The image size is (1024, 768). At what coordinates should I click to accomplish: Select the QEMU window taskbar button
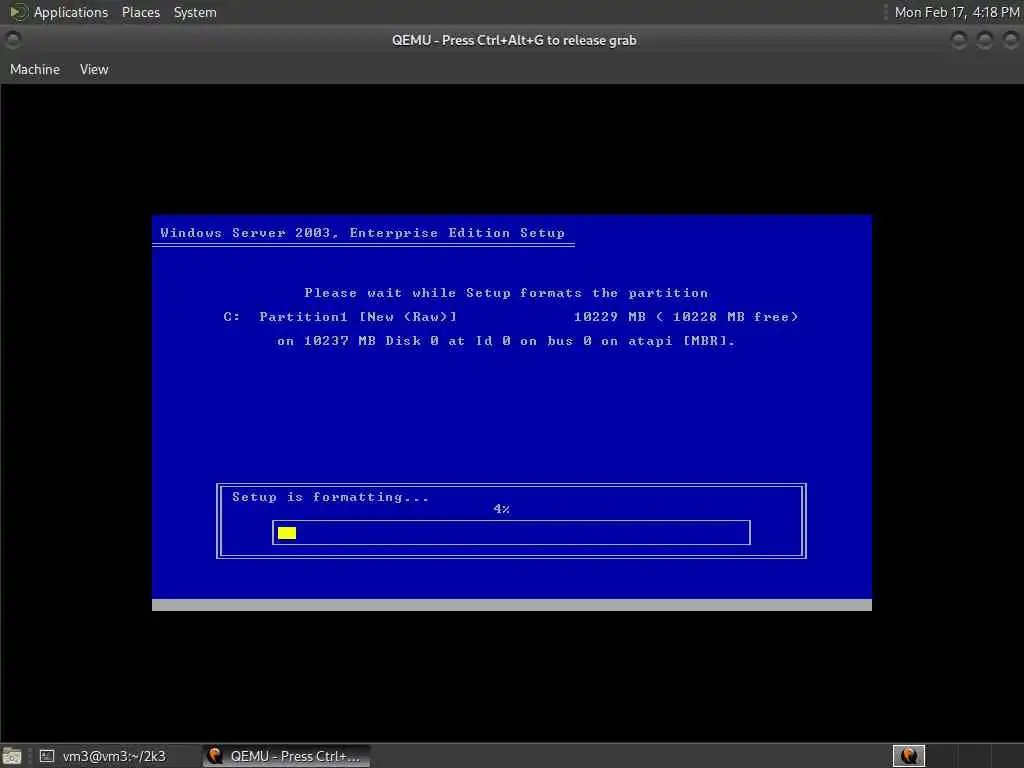coord(286,756)
